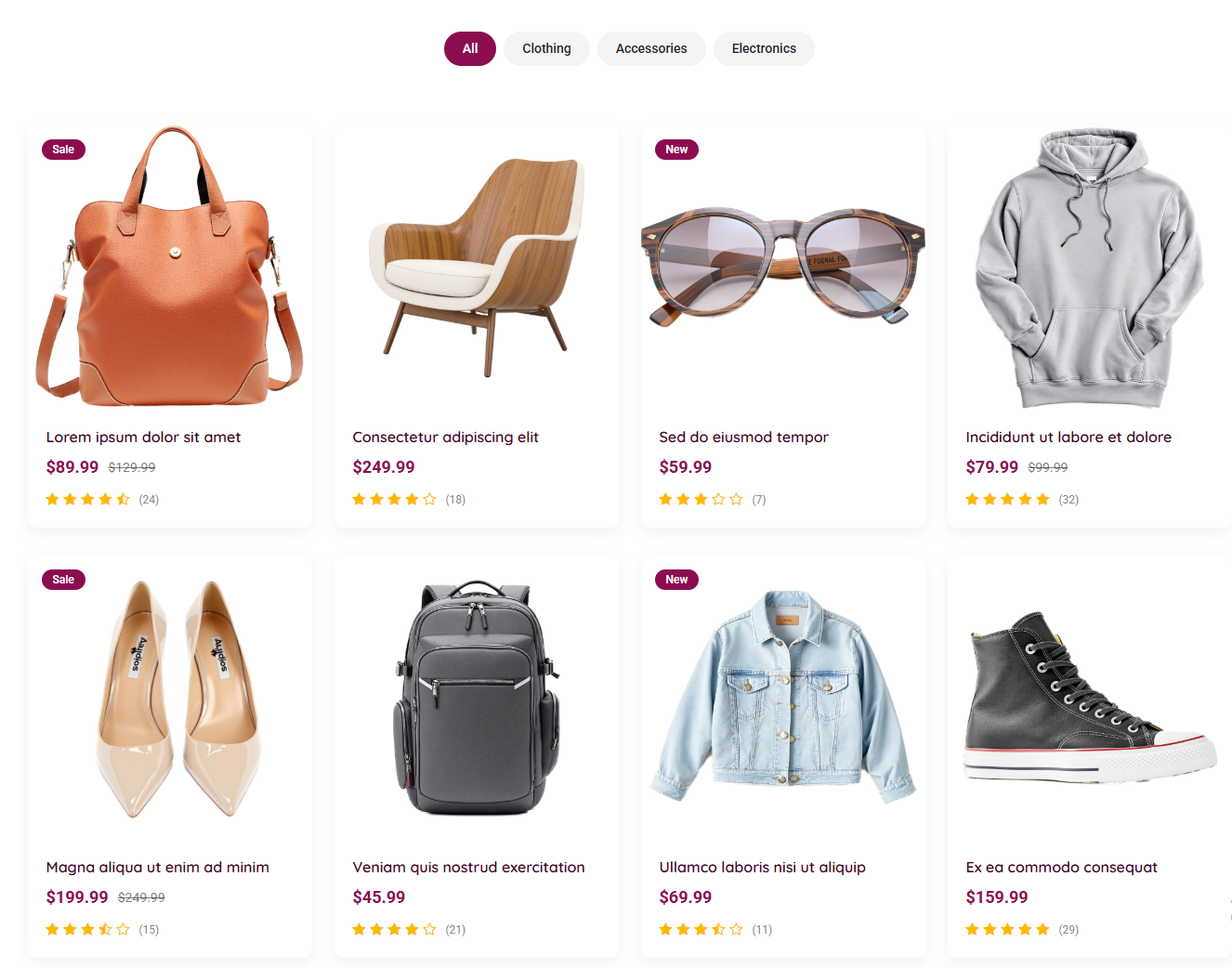Select the All filter tab
This screenshot has height=968, width=1232.
click(469, 48)
